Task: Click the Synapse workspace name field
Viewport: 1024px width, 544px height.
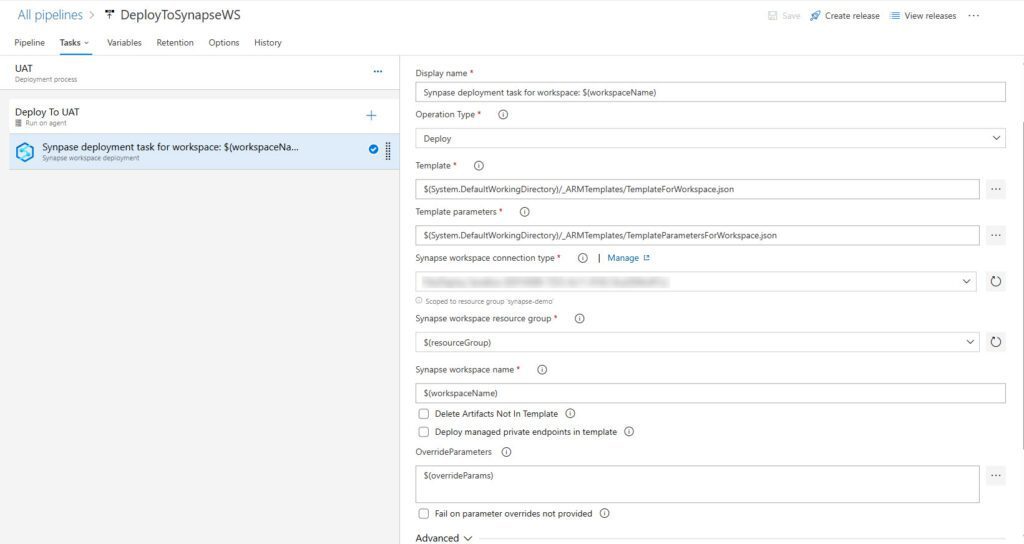Action: (x=711, y=393)
